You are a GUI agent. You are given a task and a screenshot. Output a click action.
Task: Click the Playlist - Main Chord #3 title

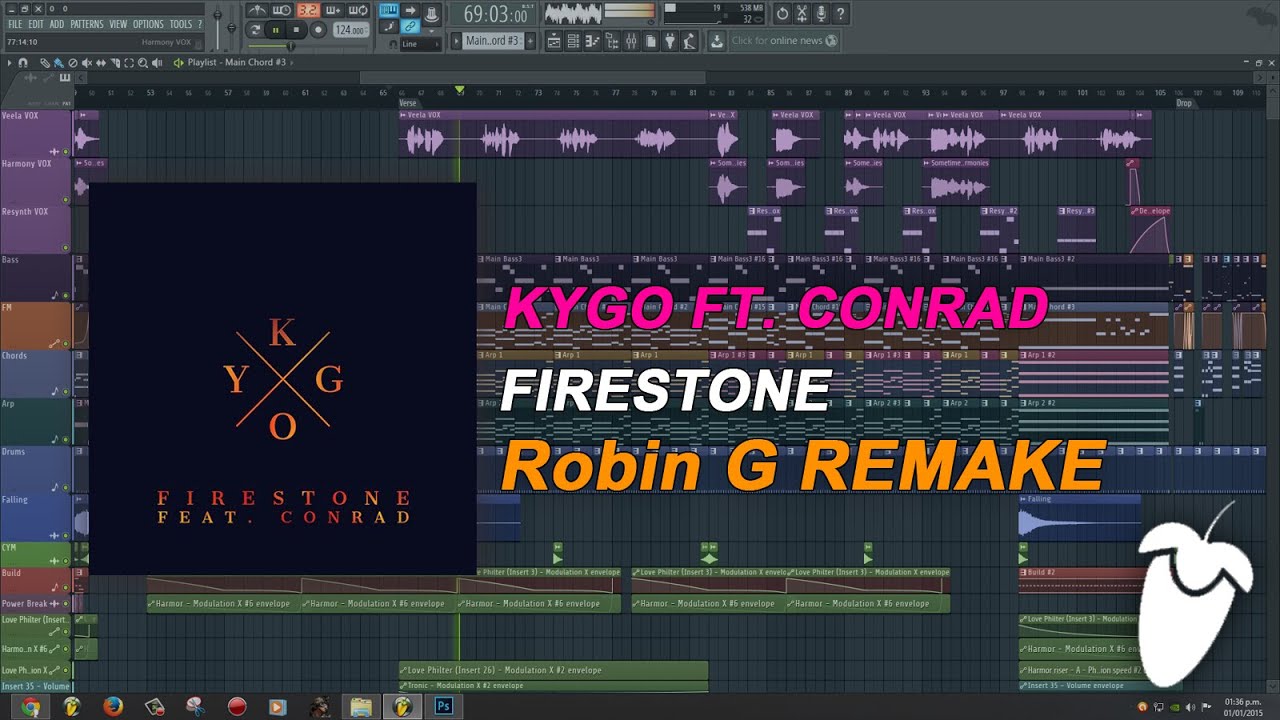click(x=236, y=62)
